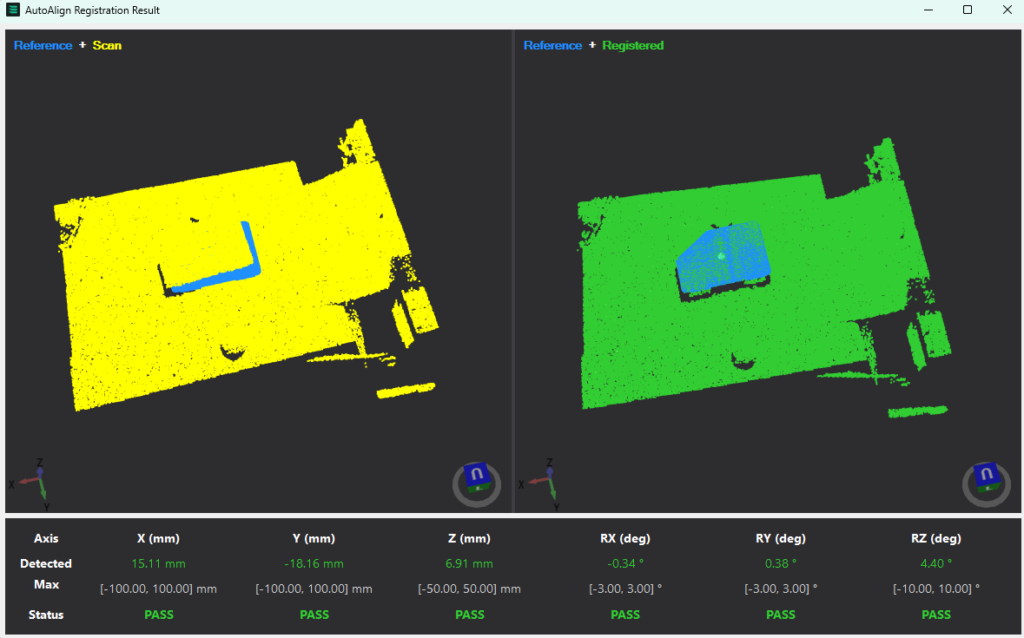Image resolution: width=1024 pixels, height=638 pixels.
Task: Click the green face of the left navigation cube
Action: (478, 489)
